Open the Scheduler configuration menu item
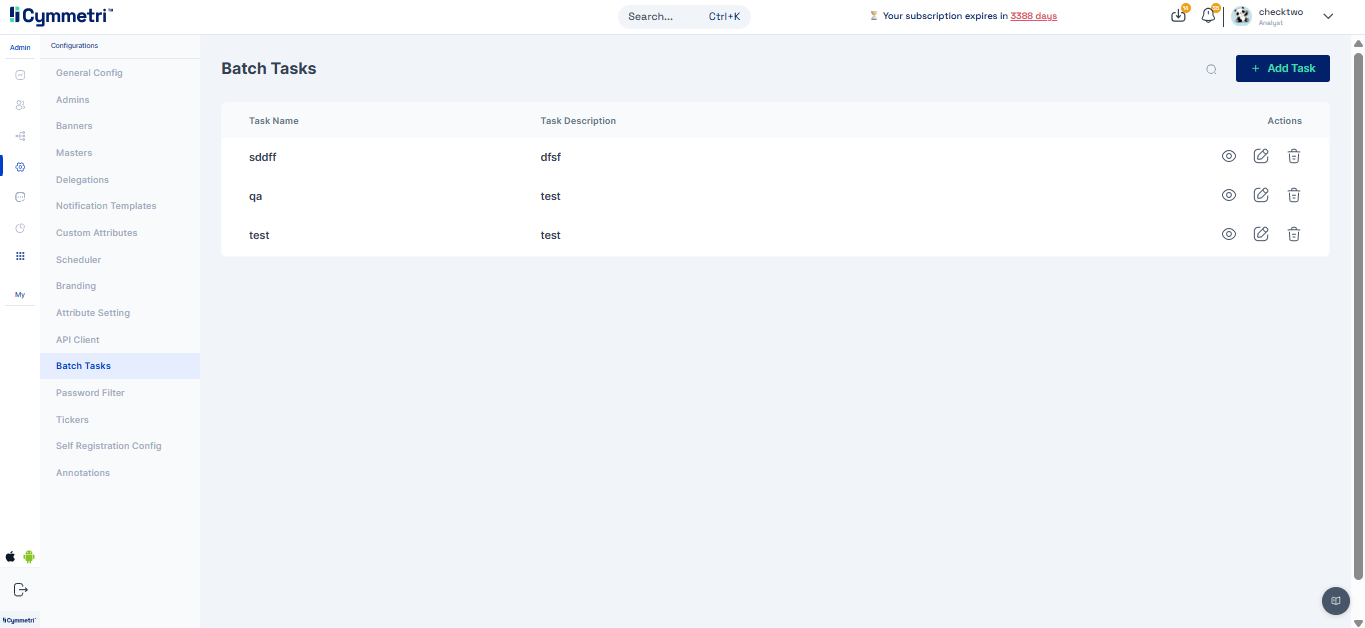Viewport: 1365px width, 628px height. pyautogui.click(x=78, y=260)
